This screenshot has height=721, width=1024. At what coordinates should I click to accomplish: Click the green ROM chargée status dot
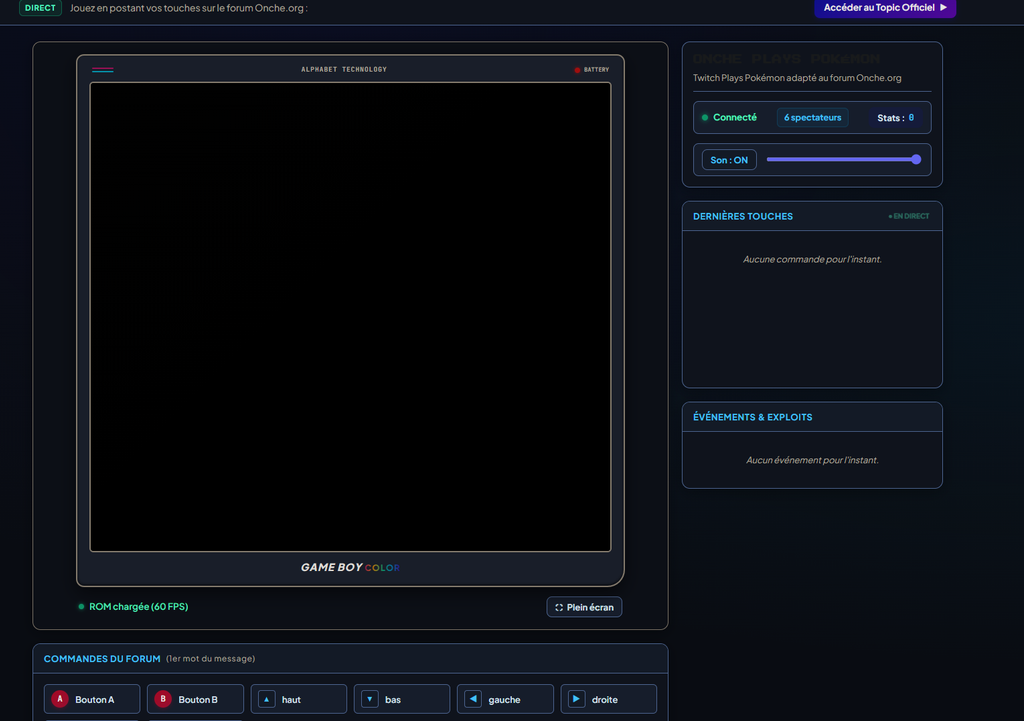(x=81, y=607)
